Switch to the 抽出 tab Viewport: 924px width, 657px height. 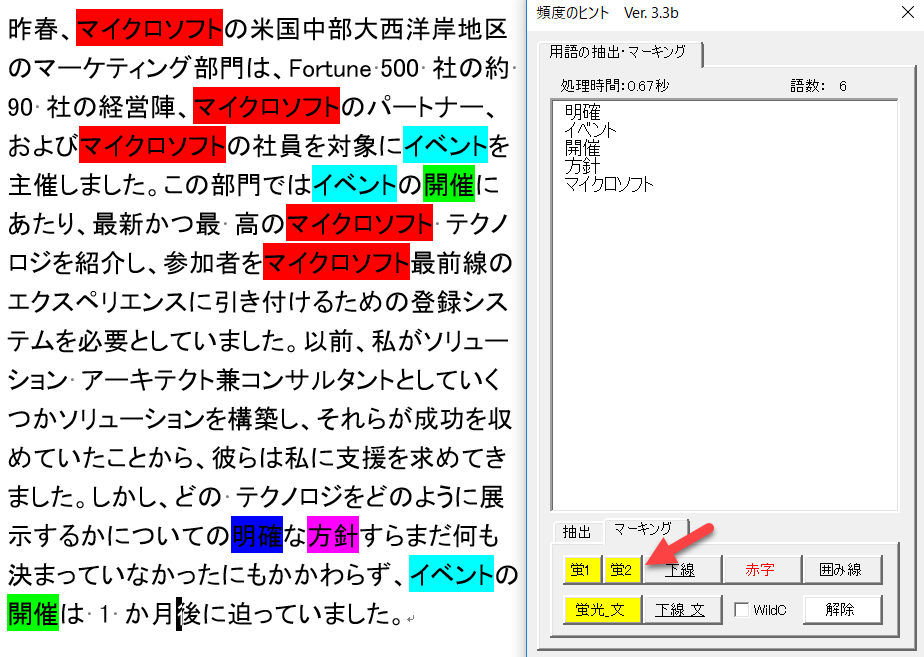[577, 532]
